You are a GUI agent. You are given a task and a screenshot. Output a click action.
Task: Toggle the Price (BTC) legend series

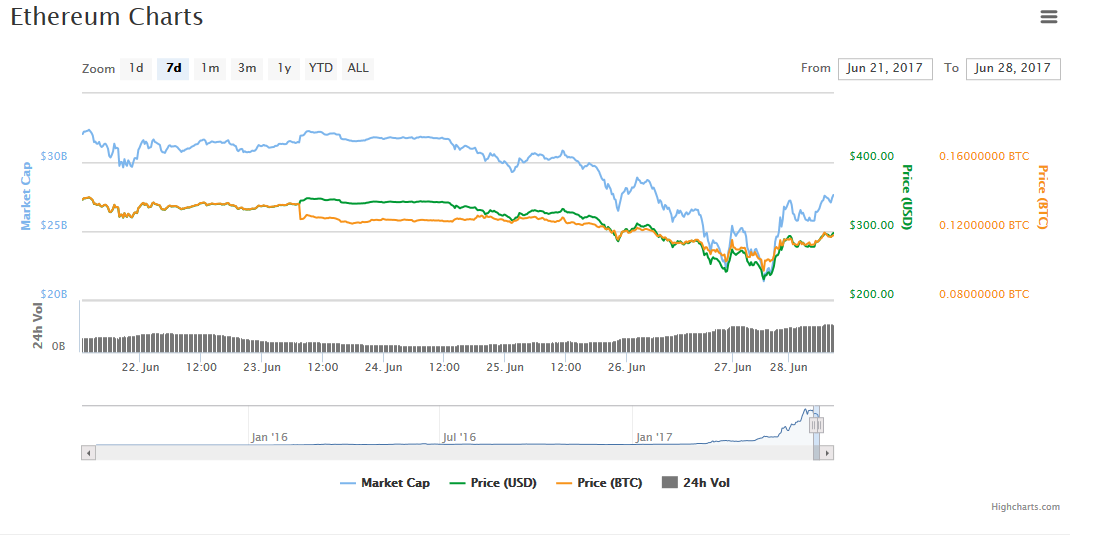point(599,482)
